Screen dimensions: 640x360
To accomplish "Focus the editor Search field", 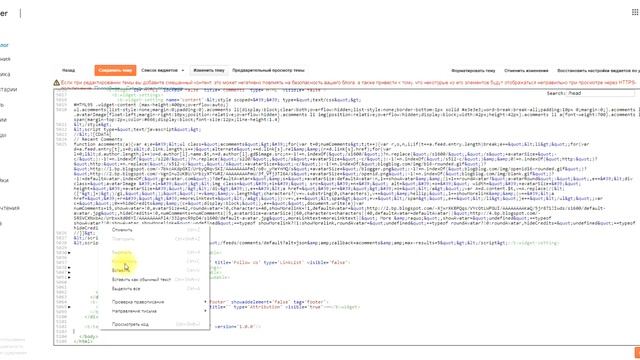I will [601, 93].
